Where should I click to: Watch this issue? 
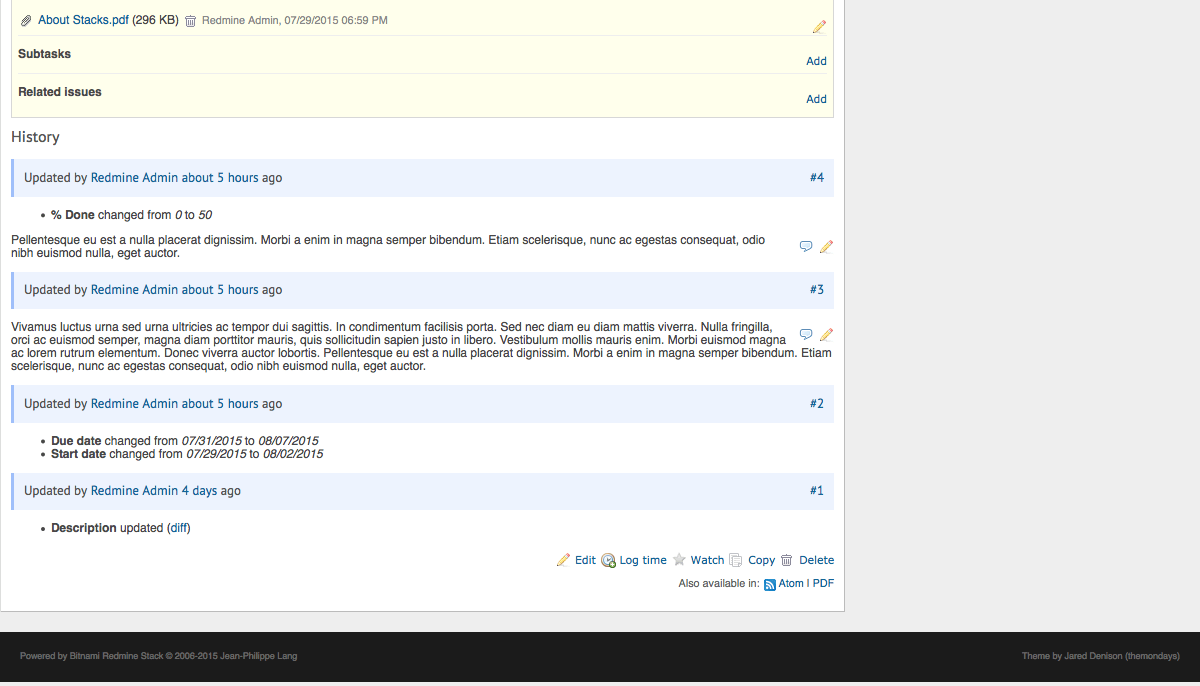click(x=707, y=560)
